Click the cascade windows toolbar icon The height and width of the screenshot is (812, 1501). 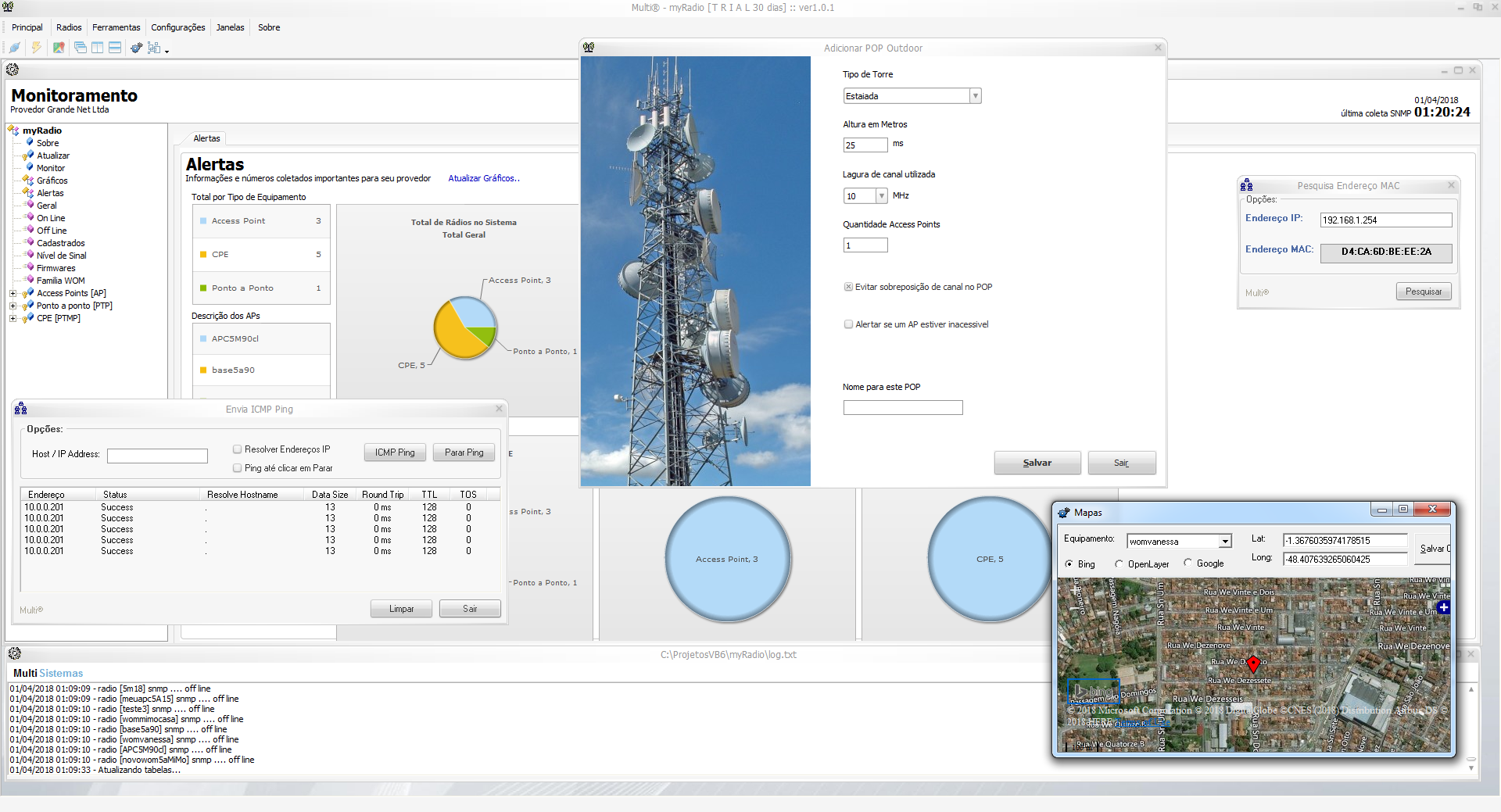point(80,48)
